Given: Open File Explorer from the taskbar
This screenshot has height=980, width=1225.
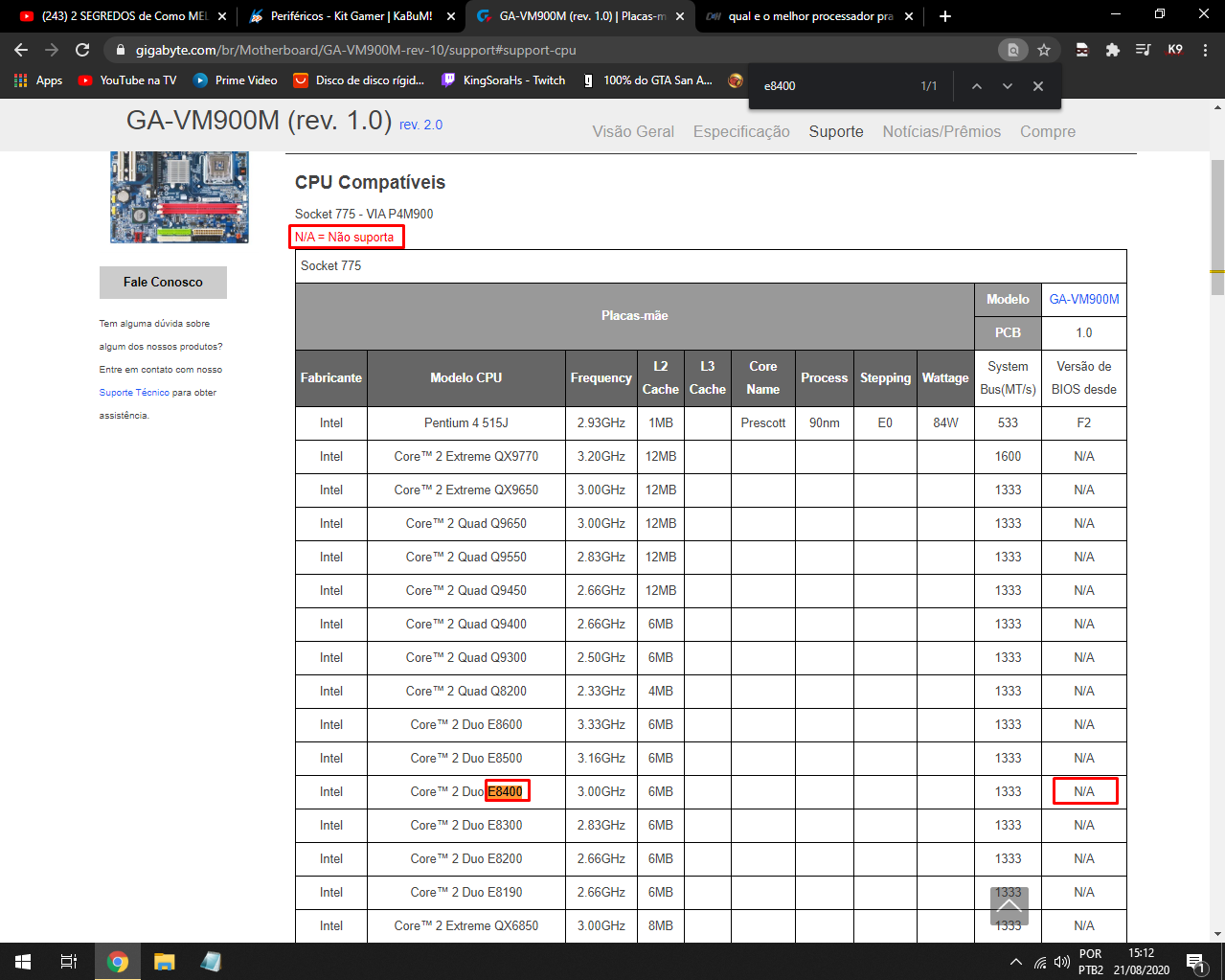Looking at the screenshot, I should tap(165, 962).
